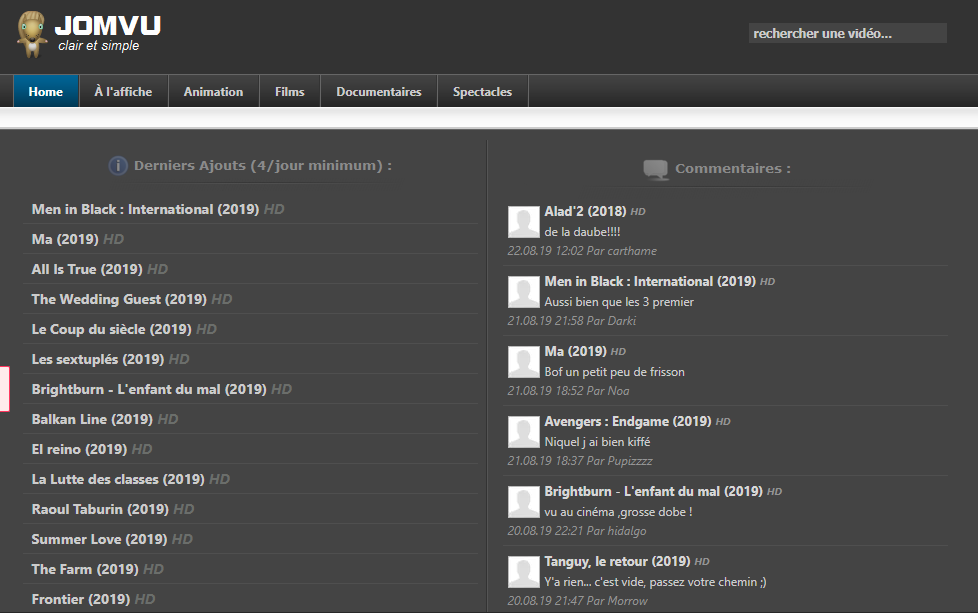The image size is (978, 613).
Task: Click the JOMVU title text
Action: tap(108, 26)
